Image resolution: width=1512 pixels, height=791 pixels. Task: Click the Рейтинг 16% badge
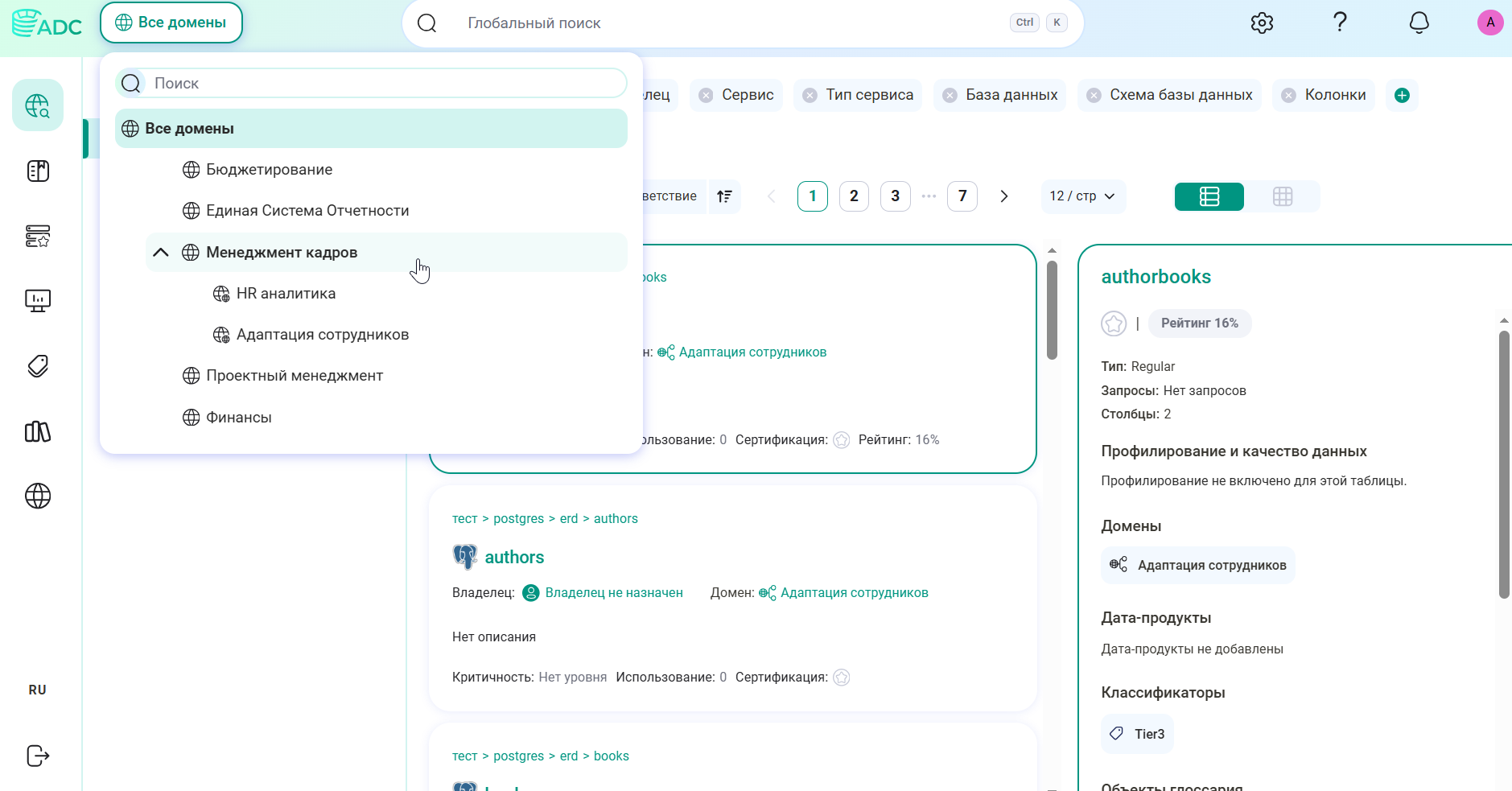point(1199,323)
